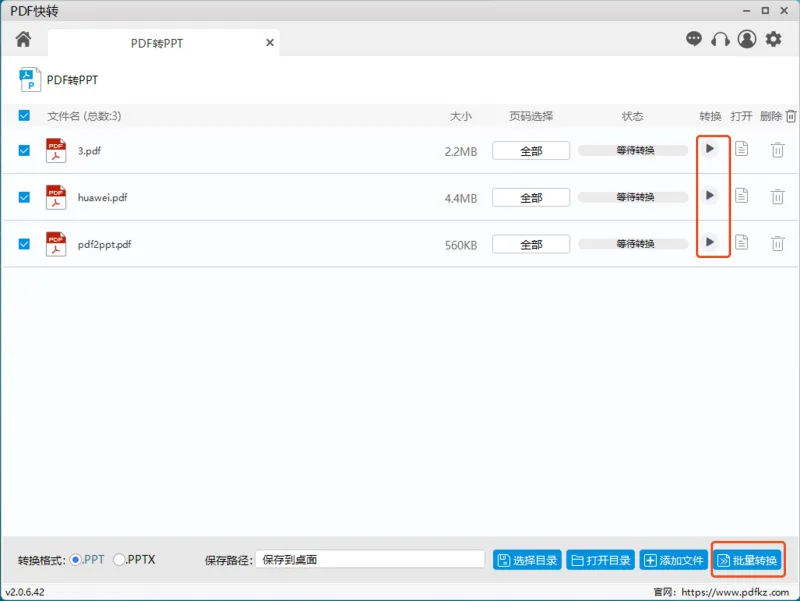
Task: Click the 保存路径 input field
Action: pyautogui.click(x=370, y=560)
